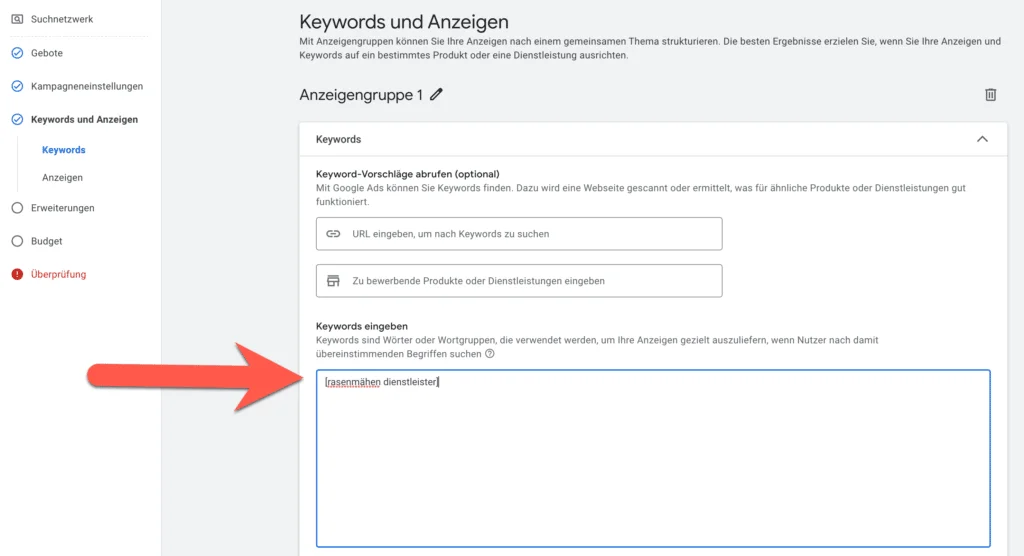Select the Keywords sub-item
Viewport: 1024px width, 556px height.
point(63,150)
